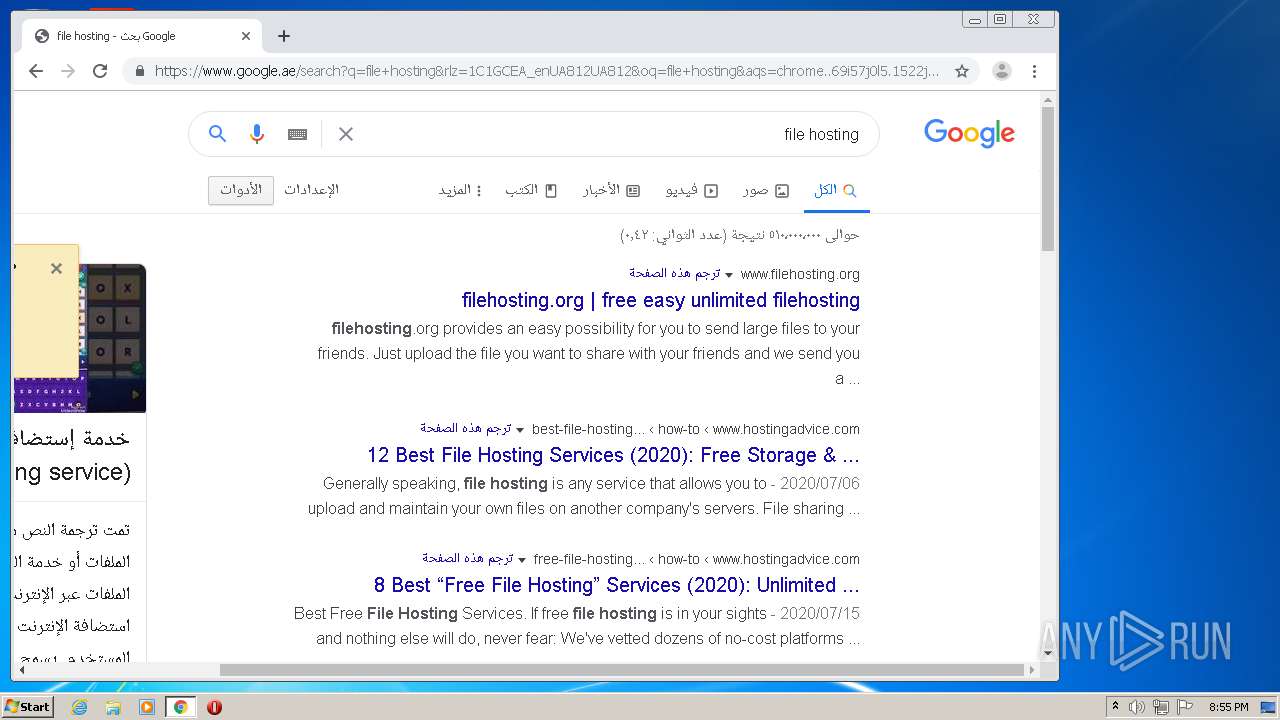Viewport: 1280px width, 720px height.
Task: Show hidden system tray icons
Action: [1115, 707]
